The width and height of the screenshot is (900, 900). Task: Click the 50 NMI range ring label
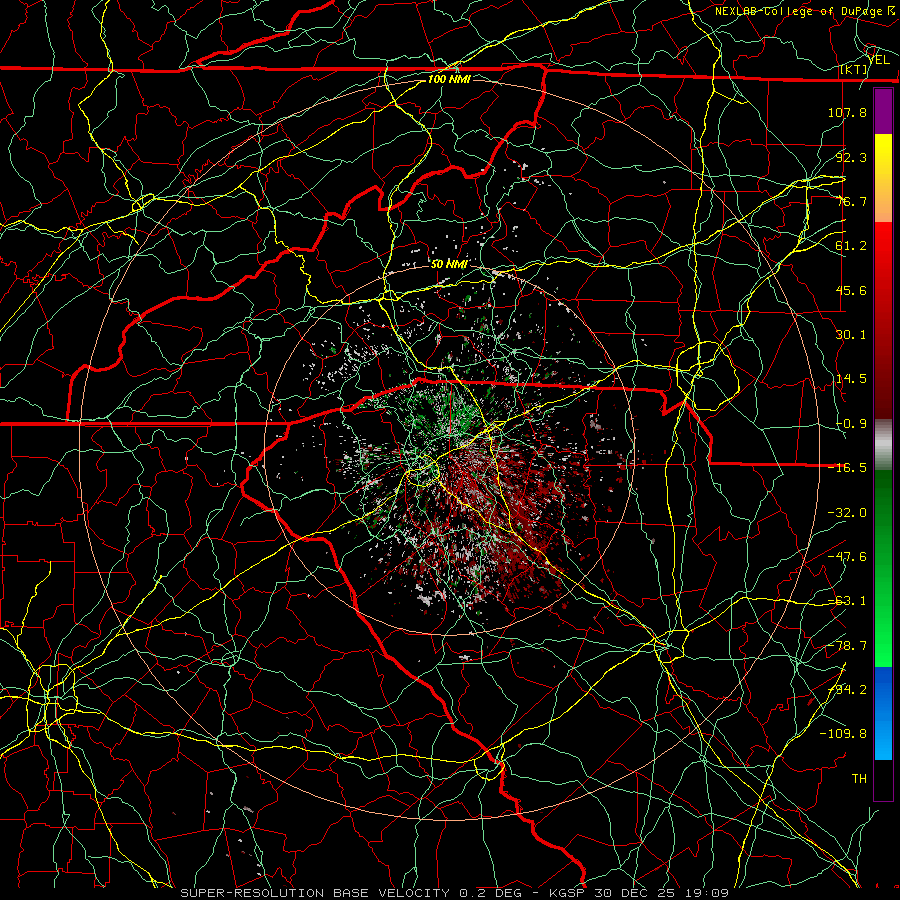tap(449, 264)
